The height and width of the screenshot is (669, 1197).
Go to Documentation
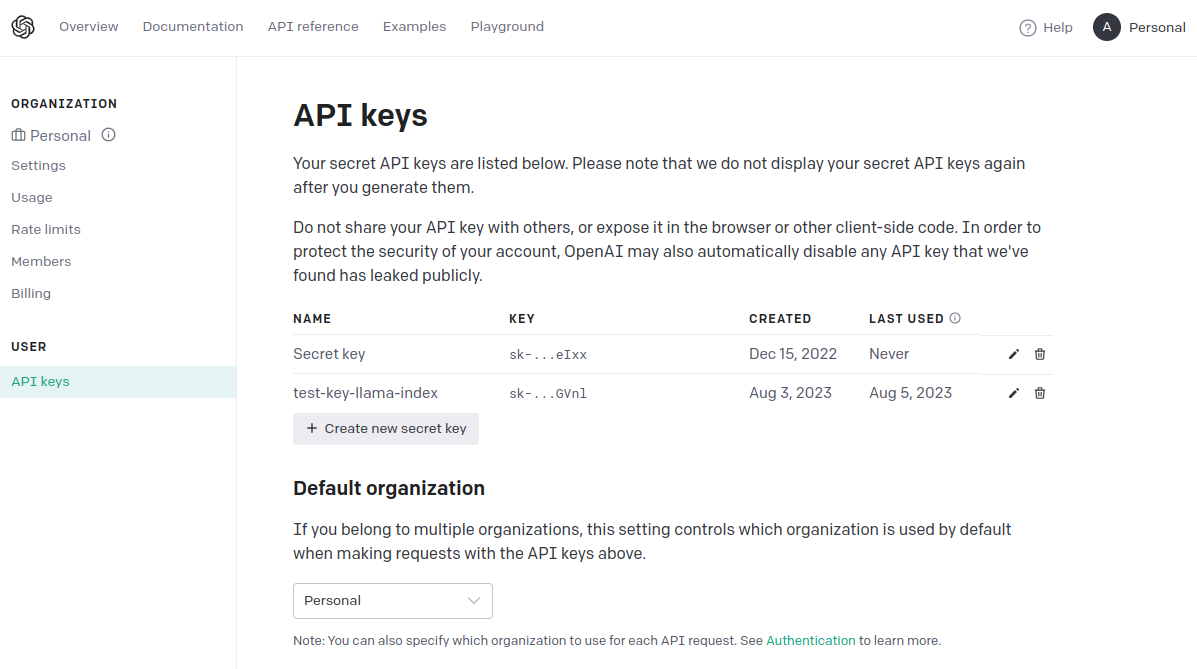tap(193, 27)
